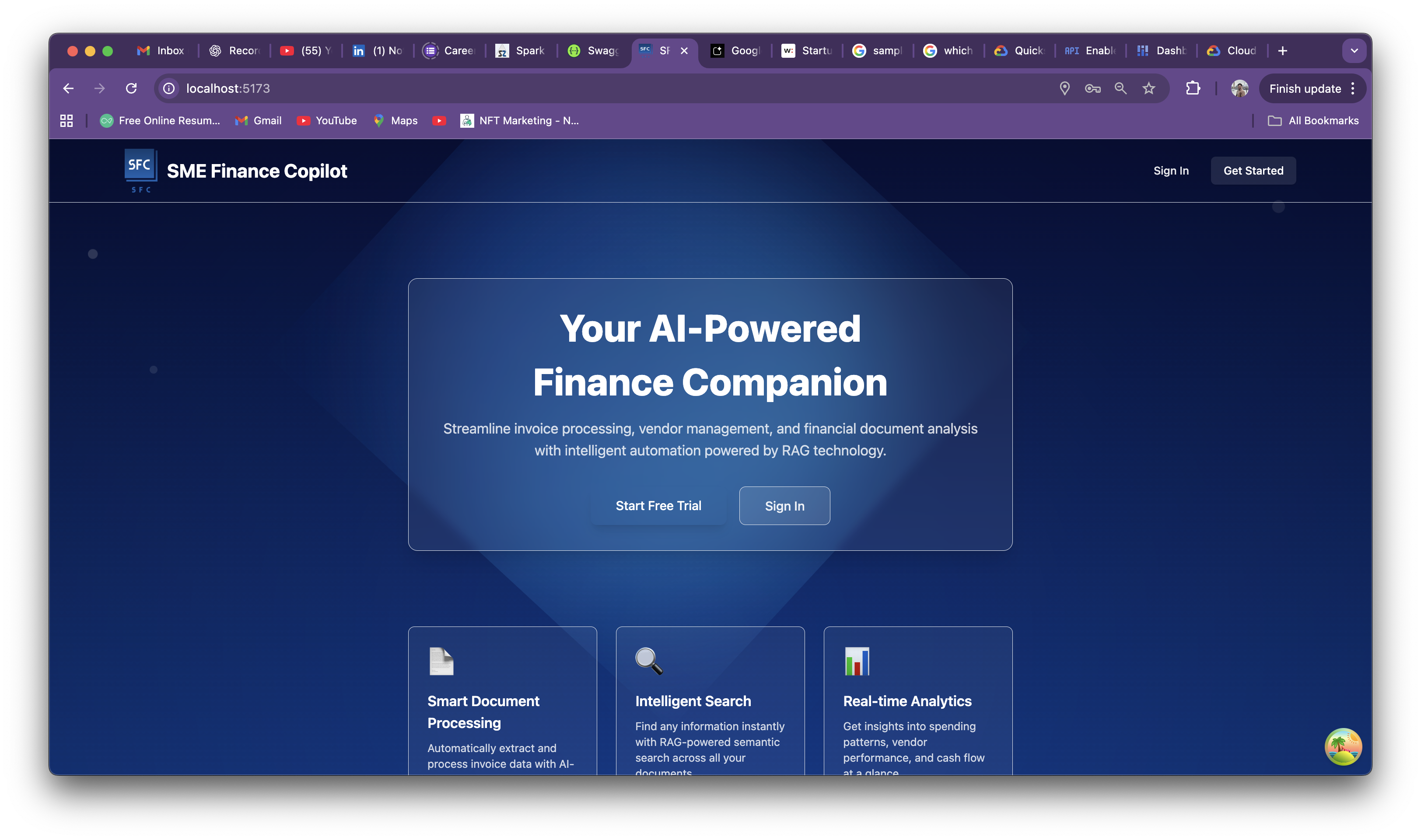Switch to the API Enable tab

(1091, 51)
